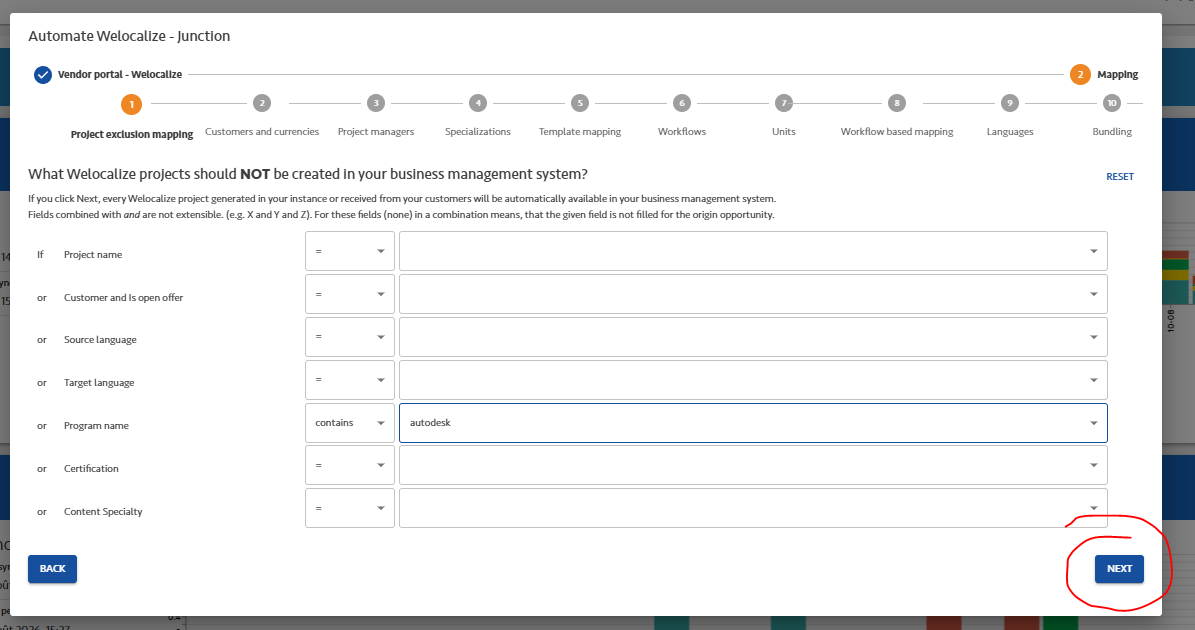The width and height of the screenshot is (1195, 630).
Task: Click the RESET link
Action: click(x=1120, y=177)
